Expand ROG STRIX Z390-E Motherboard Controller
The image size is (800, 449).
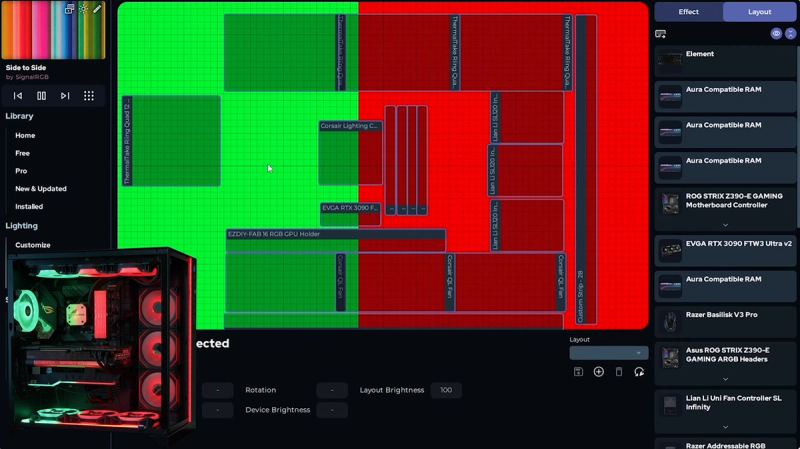pyautogui.click(x=725, y=225)
